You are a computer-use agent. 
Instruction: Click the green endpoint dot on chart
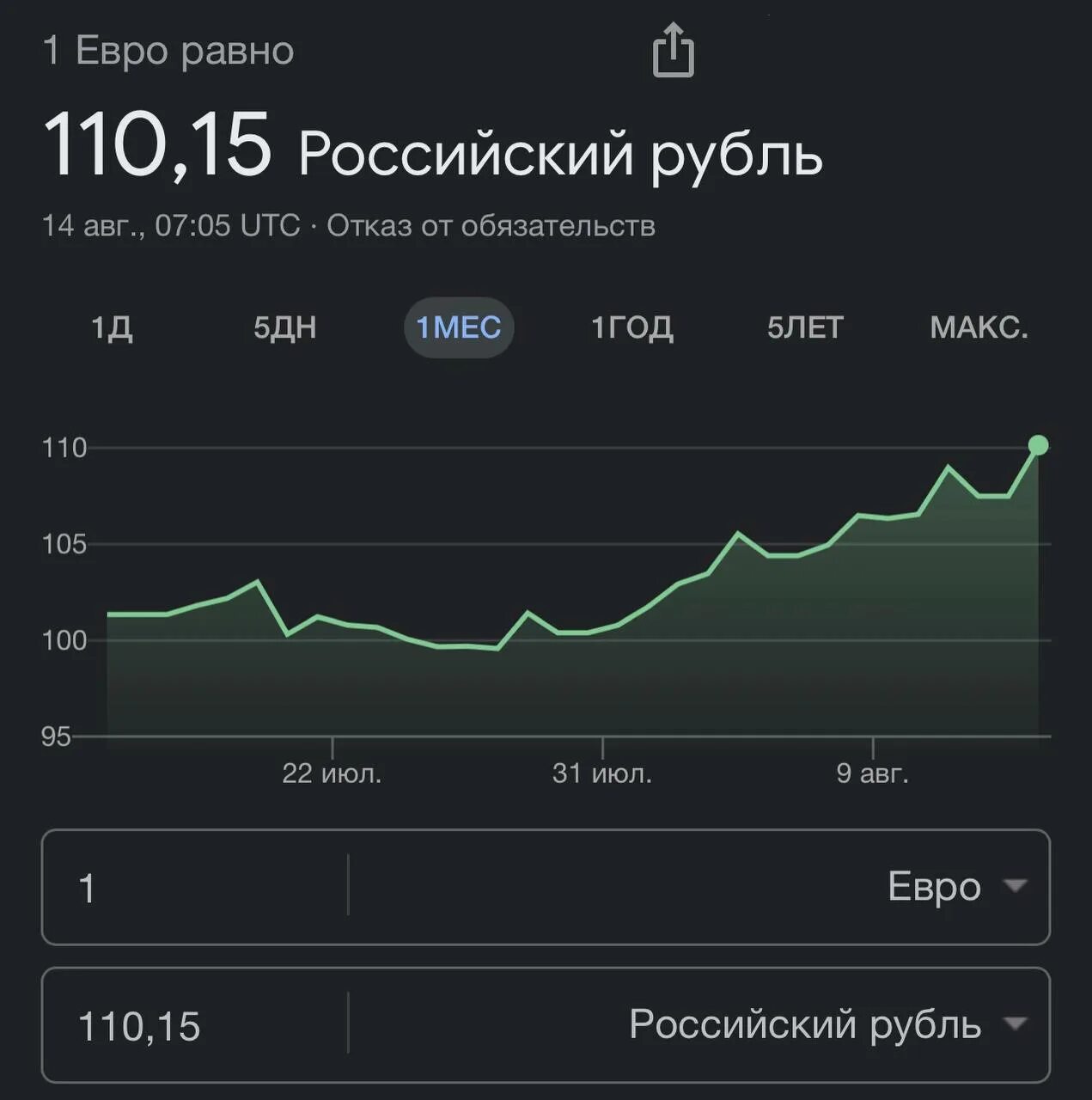[x=1038, y=445]
